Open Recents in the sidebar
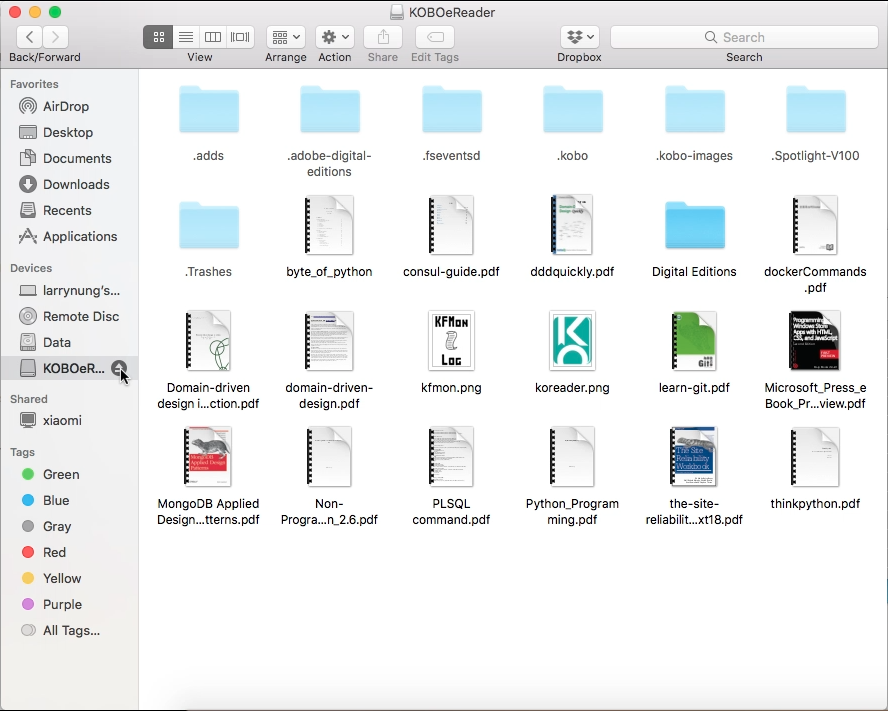This screenshot has width=888, height=711. click(x=69, y=211)
